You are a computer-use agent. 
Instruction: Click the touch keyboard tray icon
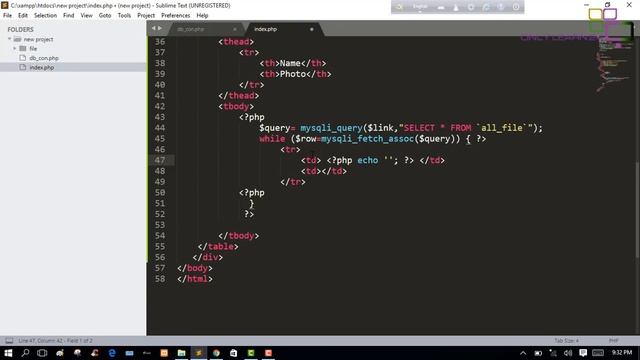598,353
